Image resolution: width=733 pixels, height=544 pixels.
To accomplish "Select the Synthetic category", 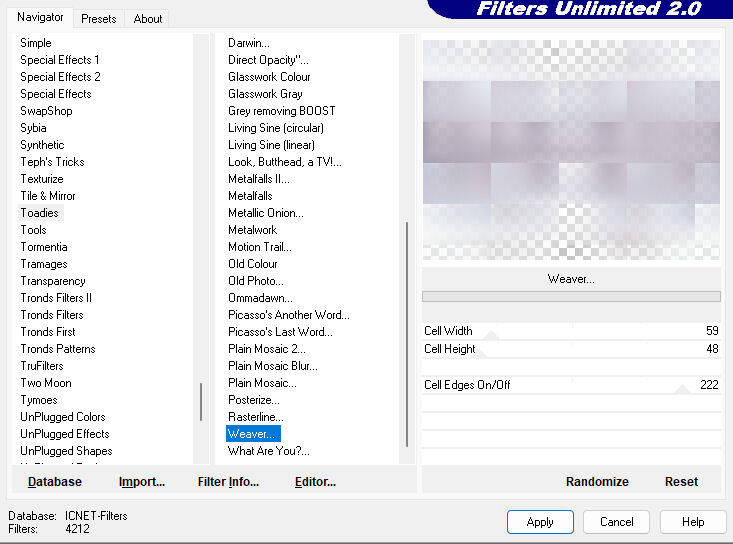I will [42, 145].
